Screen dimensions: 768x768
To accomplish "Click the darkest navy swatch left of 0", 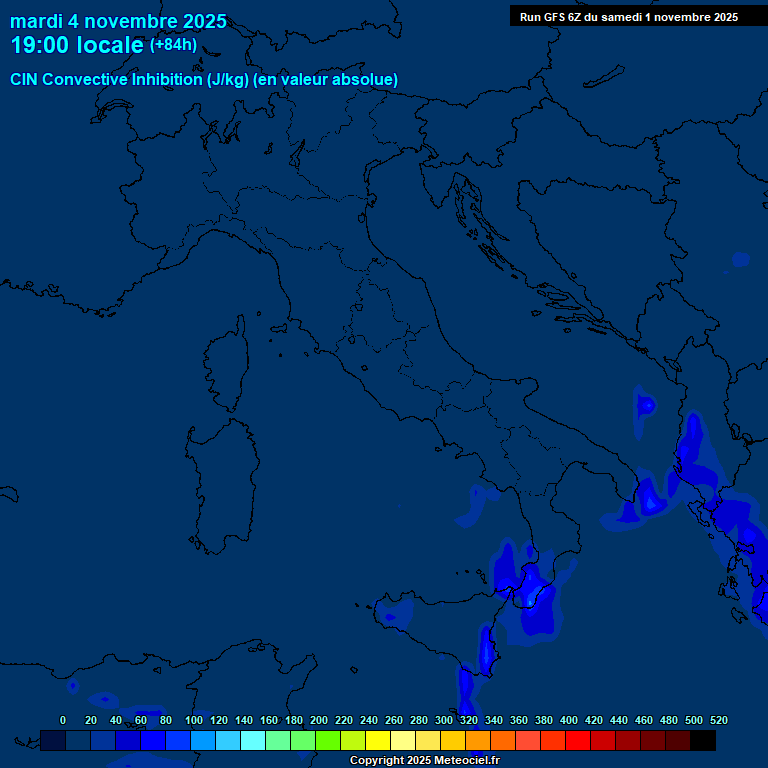I will [x=53, y=741].
